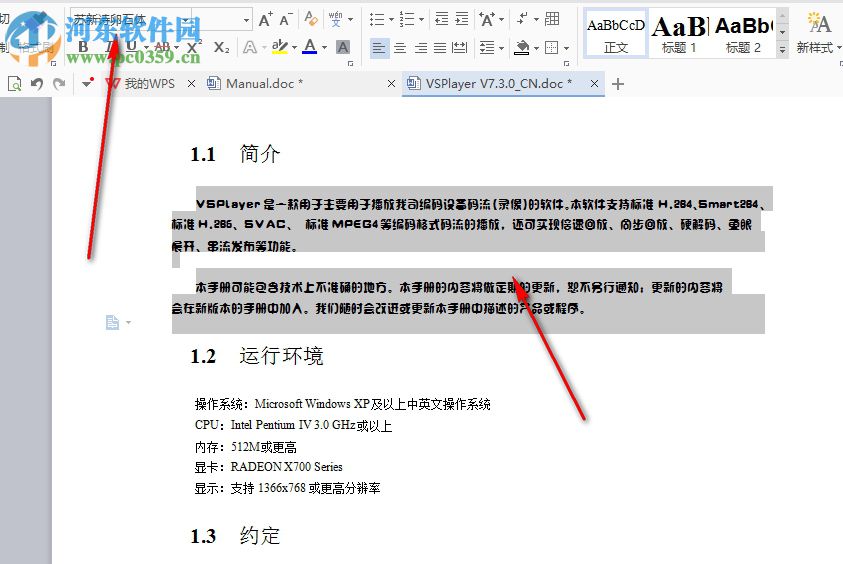This screenshot has width=843, height=564.
Task: Expand font color dropdown arrow
Action: point(324,48)
